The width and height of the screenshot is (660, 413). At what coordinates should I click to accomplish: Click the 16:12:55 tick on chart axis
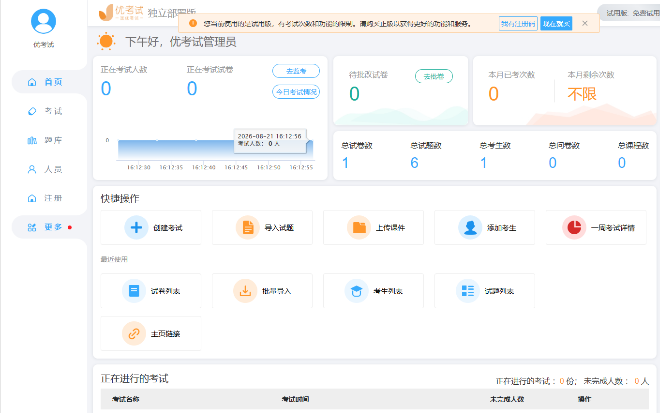pos(301,167)
